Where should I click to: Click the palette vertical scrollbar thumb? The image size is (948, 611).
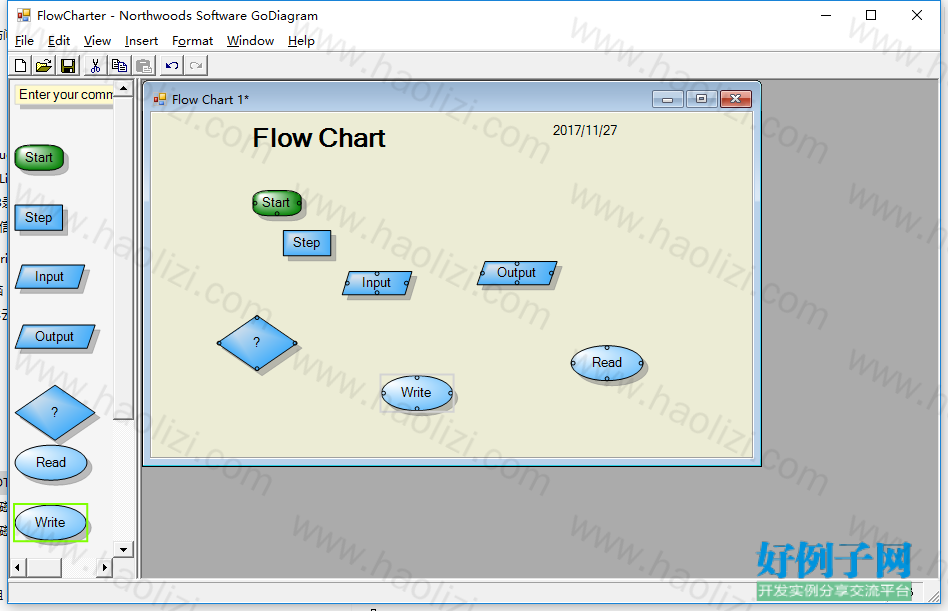[123, 257]
